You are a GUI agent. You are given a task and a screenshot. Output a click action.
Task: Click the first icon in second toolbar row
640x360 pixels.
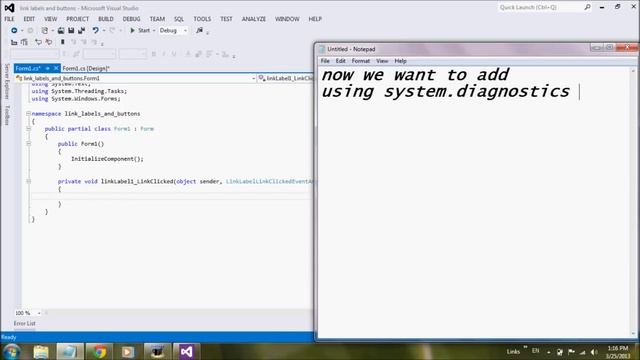click(14, 42)
